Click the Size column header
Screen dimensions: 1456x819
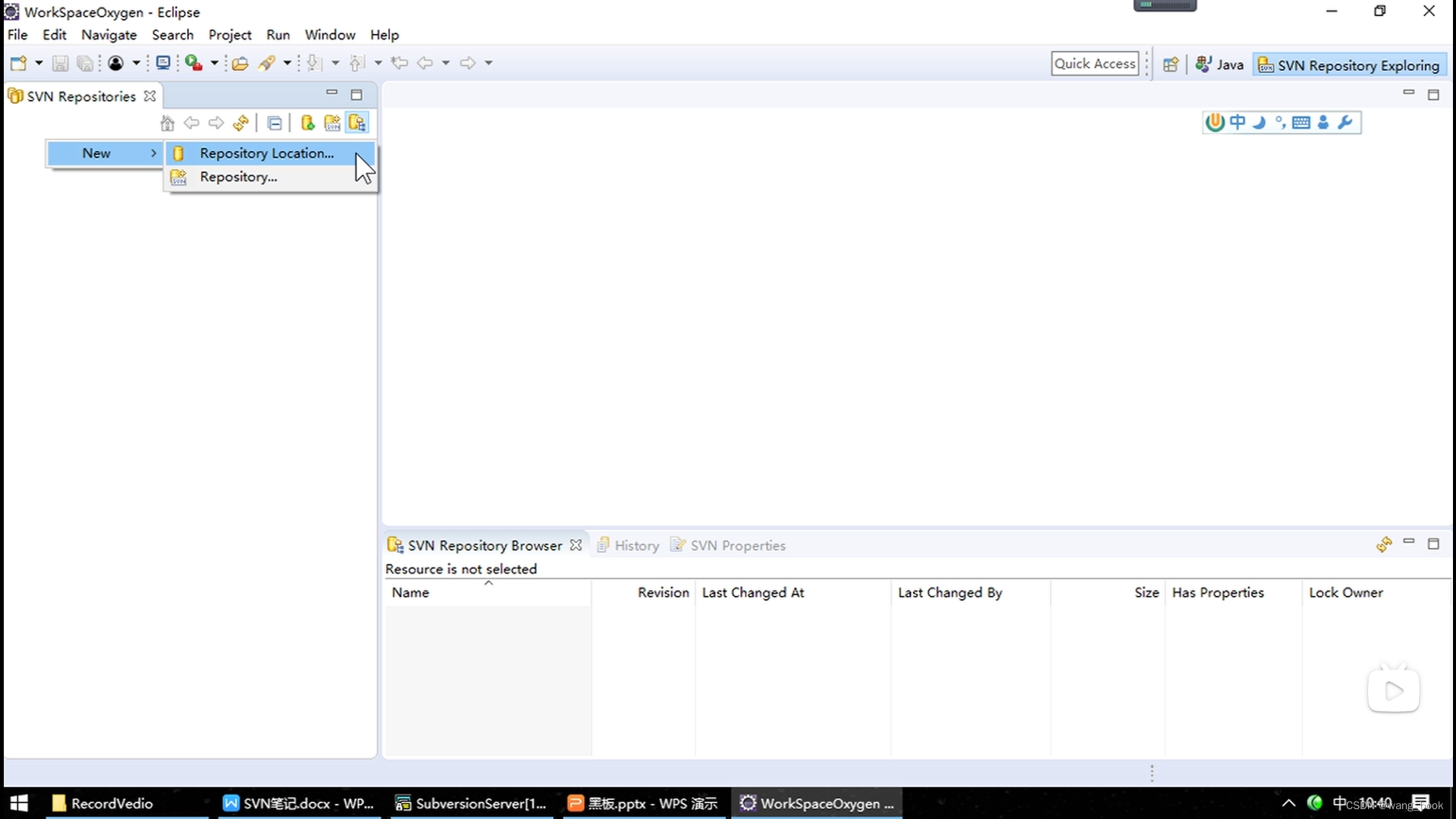coord(1108,592)
